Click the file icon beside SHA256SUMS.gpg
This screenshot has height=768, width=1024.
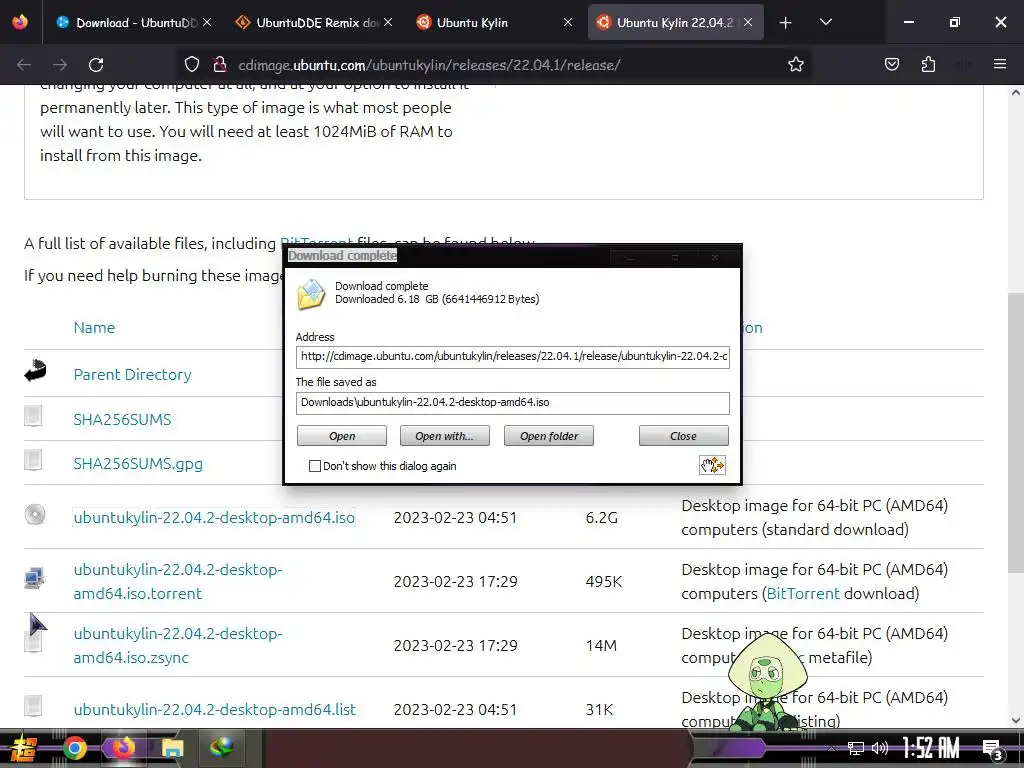coord(33,460)
